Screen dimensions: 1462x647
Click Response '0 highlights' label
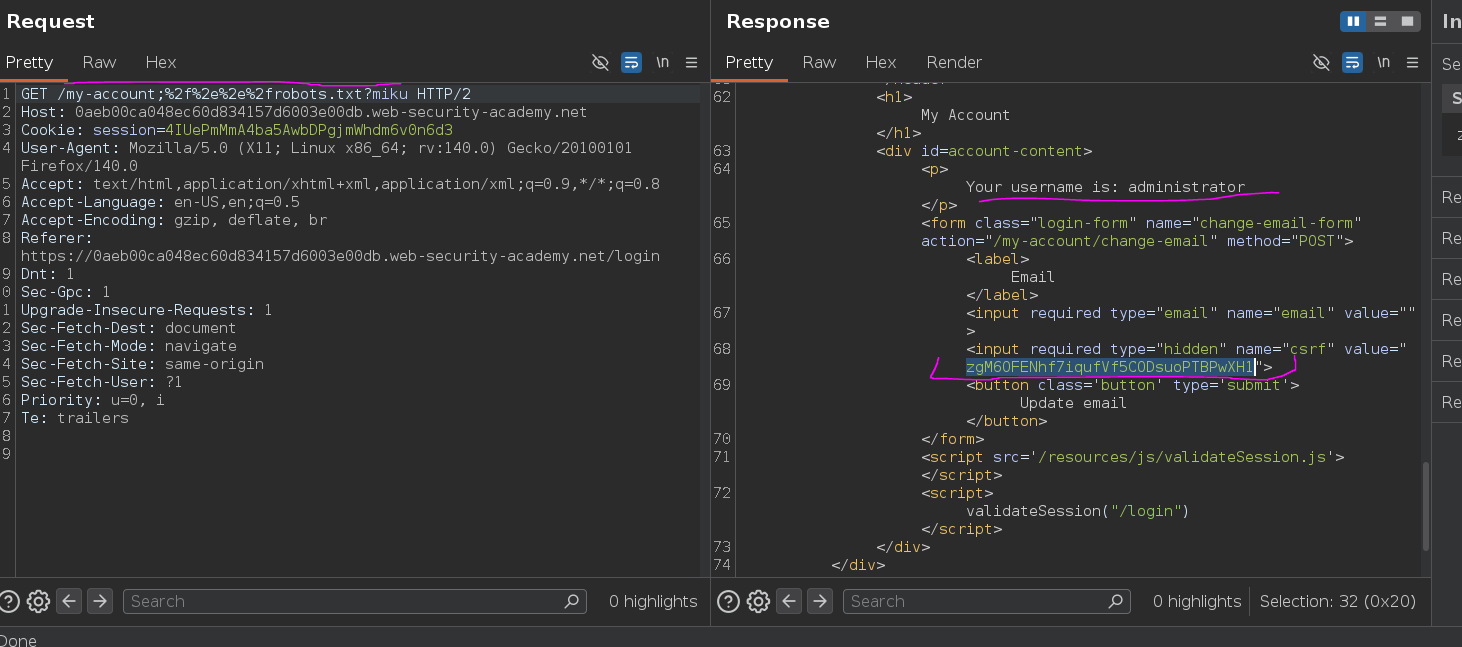pyautogui.click(x=1197, y=601)
